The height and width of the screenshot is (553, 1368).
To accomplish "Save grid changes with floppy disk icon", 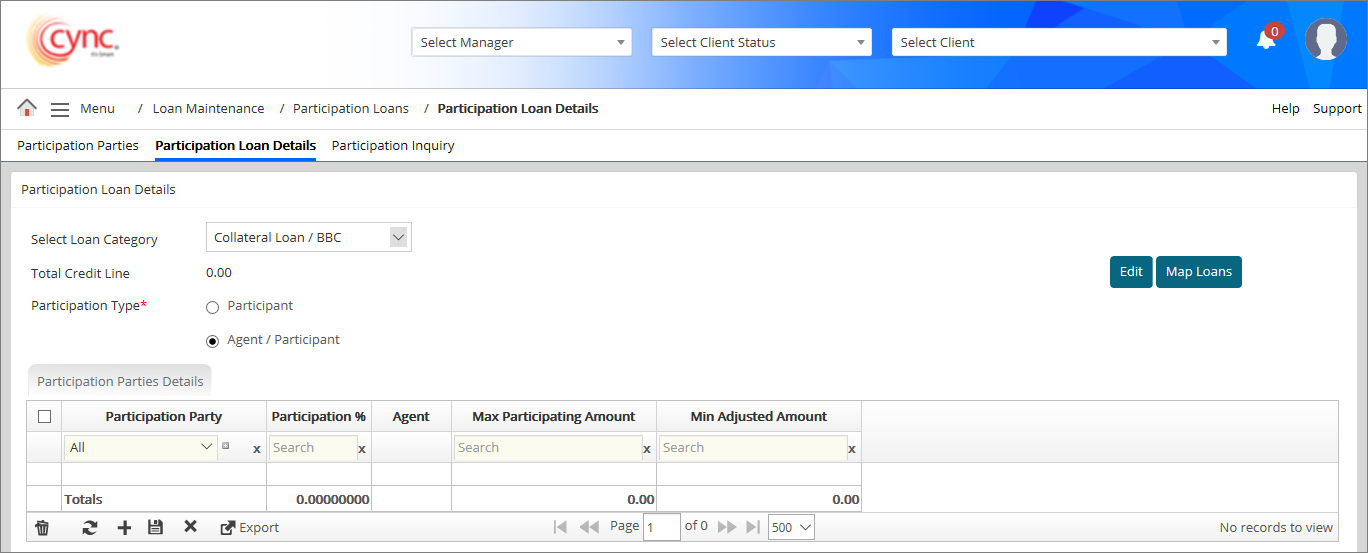I will tap(155, 528).
